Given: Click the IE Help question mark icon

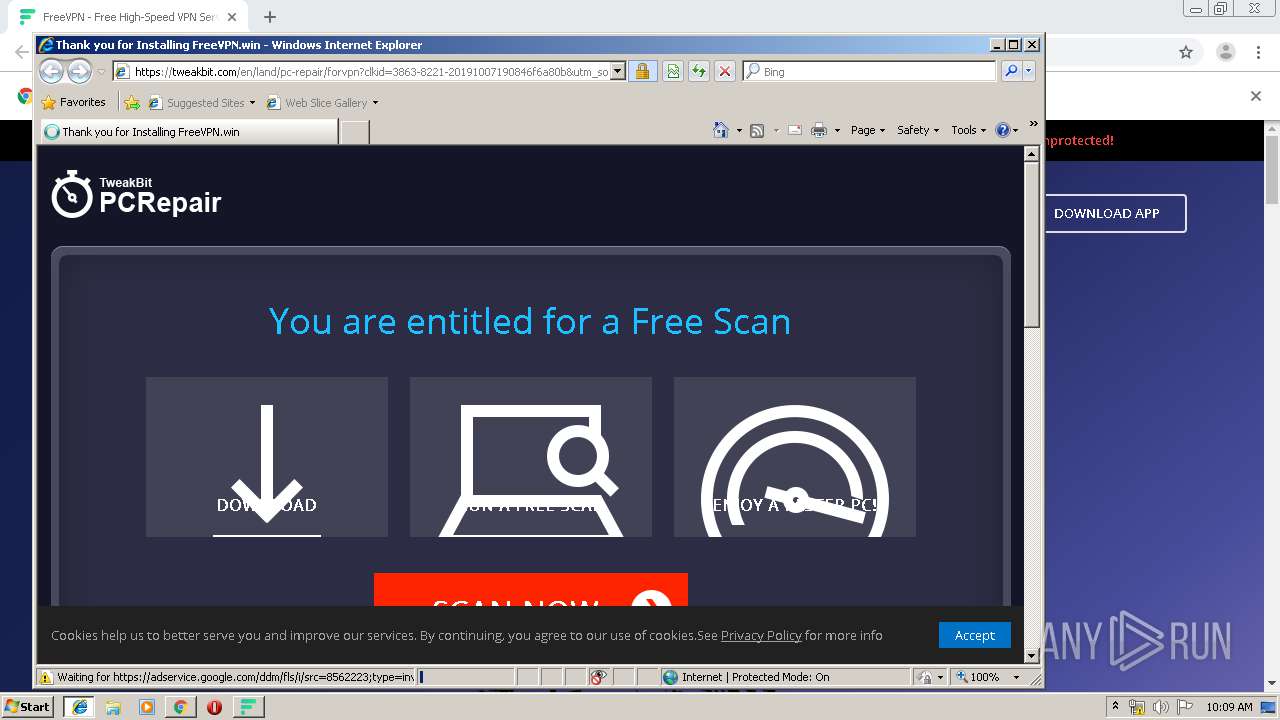Looking at the screenshot, I should click(x=1003, y=130).
